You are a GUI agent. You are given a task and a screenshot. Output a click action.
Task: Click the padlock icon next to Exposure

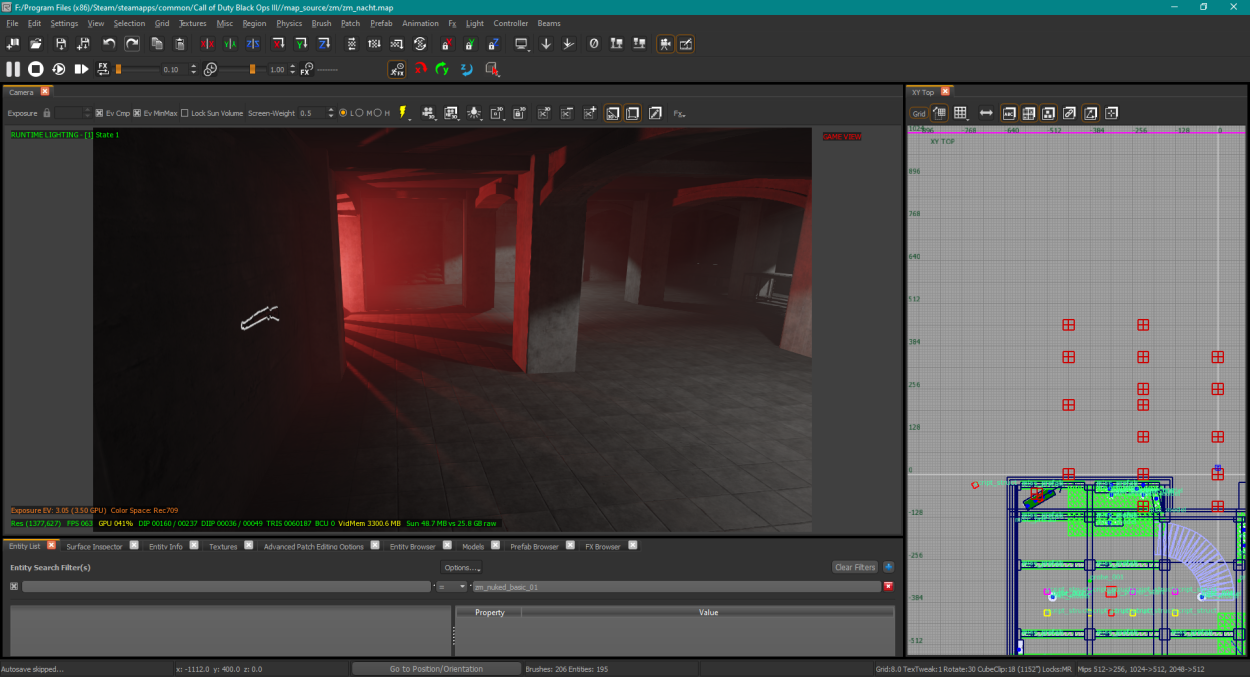46,113
